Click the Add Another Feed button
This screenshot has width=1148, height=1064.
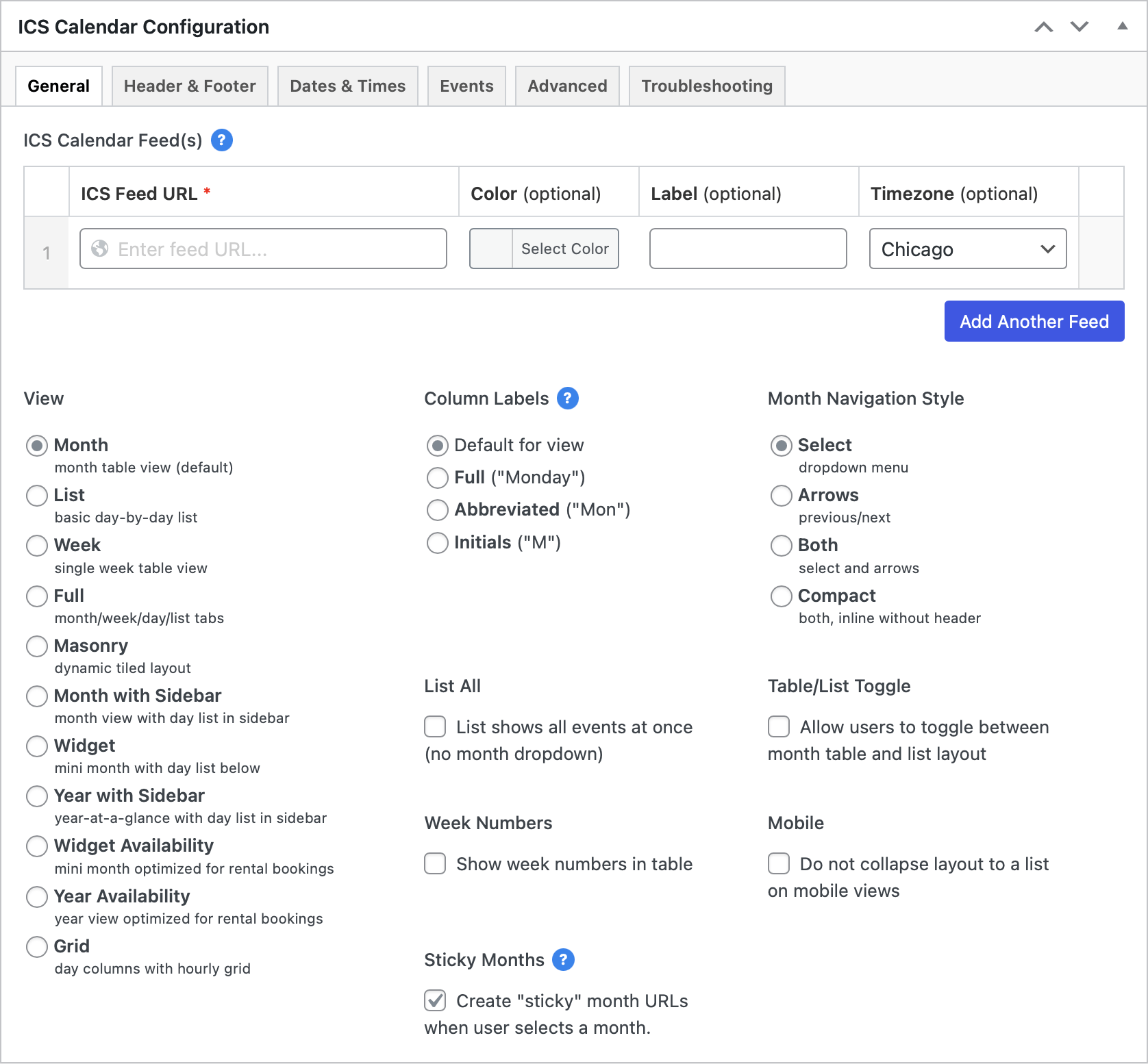click(1034, 321)
